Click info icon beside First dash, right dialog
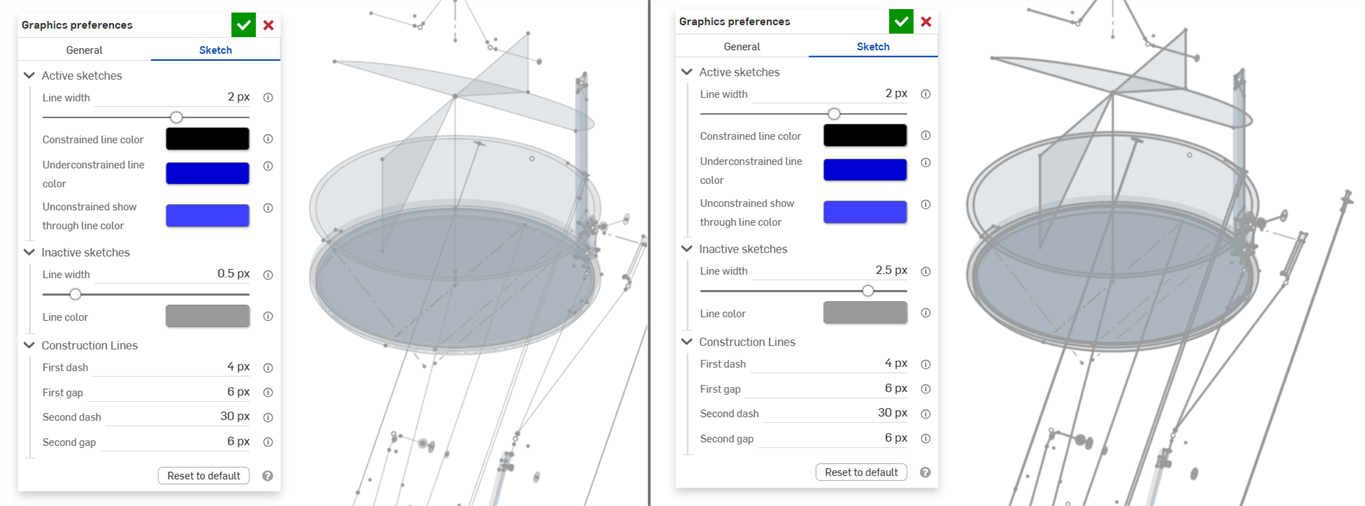This screenshot has height=506, width=1365. [x=926, y=364]
